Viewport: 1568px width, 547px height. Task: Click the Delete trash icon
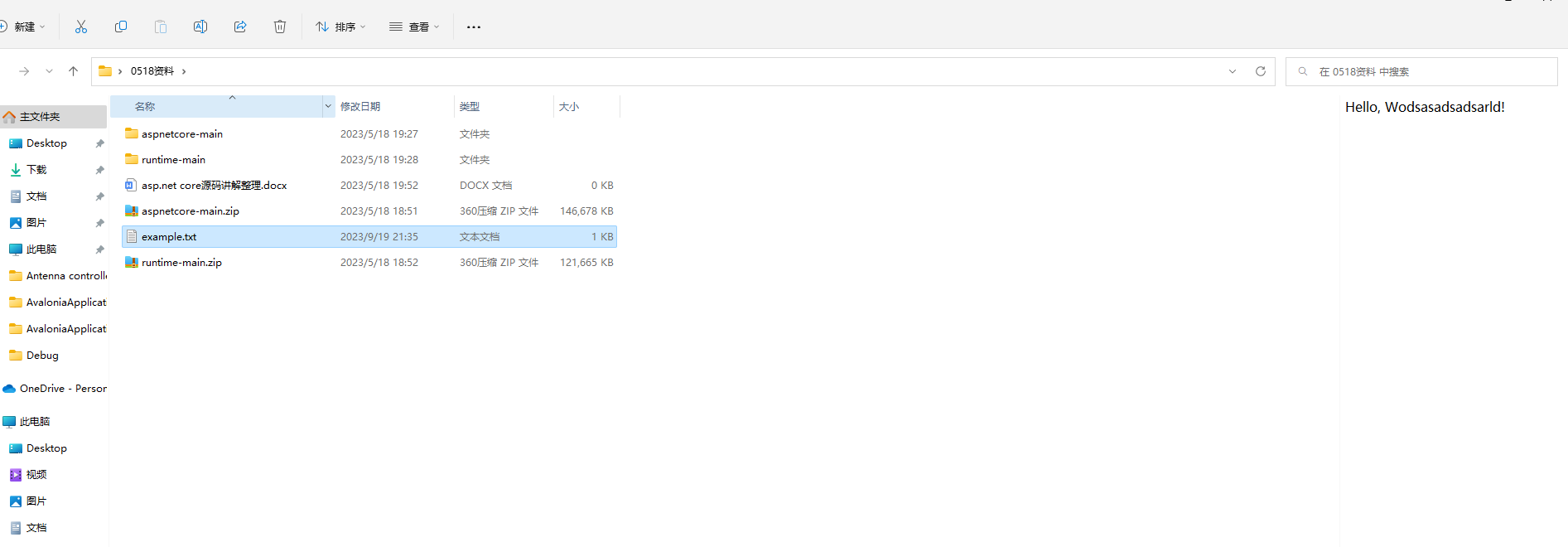coord(280,27)
